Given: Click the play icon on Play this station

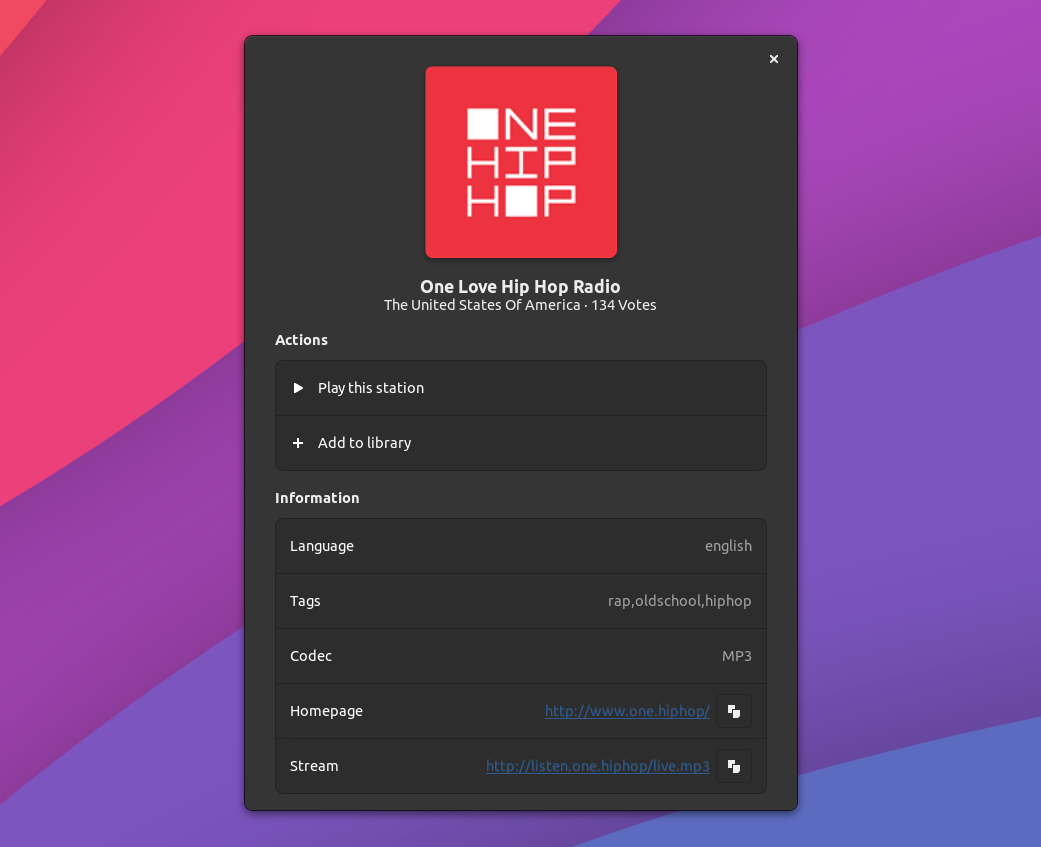Looking at the screenshot, I should pyautogui.click(x=297, y=388).
